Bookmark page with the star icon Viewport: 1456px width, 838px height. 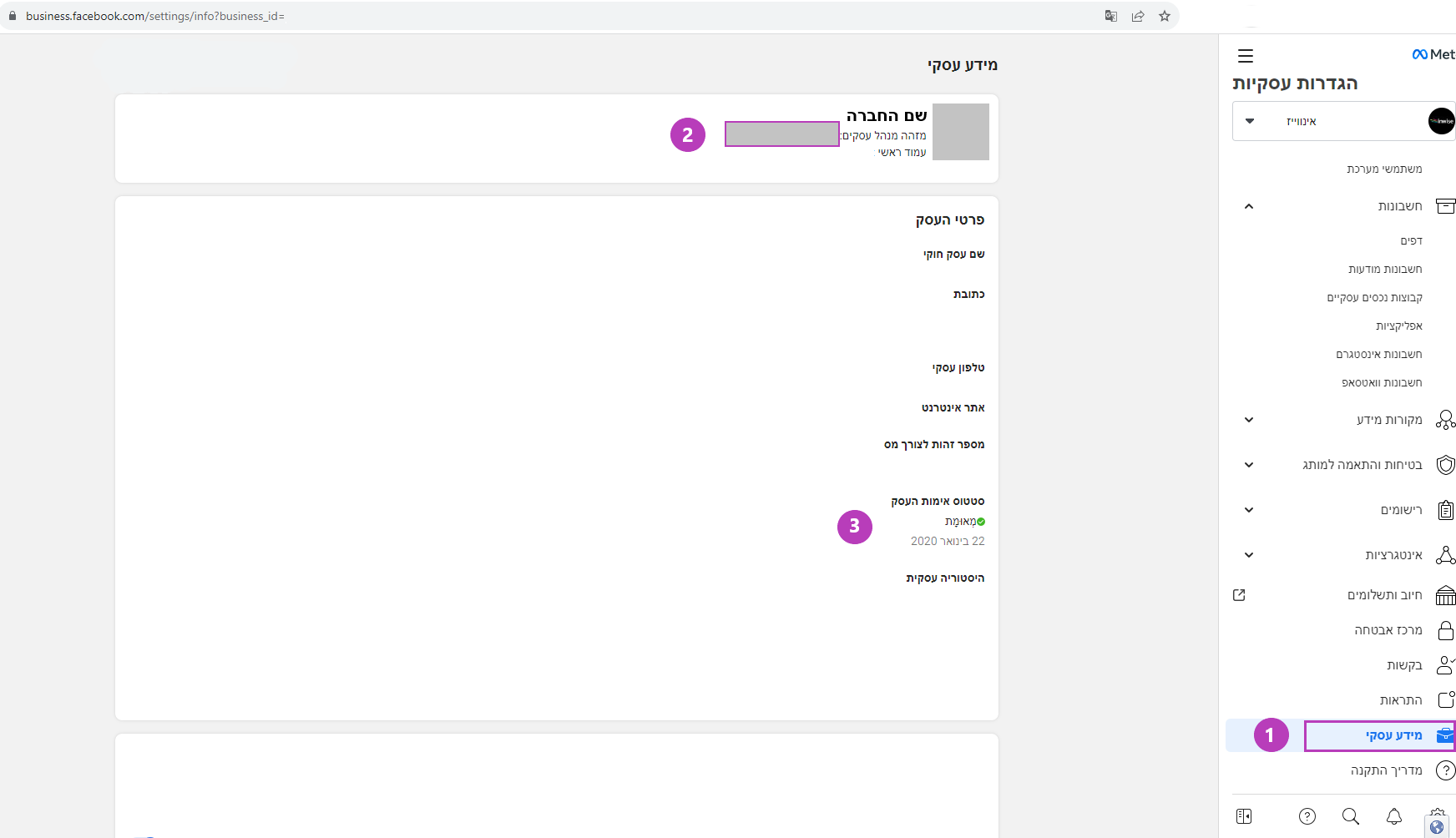(x=1164, y=16)
